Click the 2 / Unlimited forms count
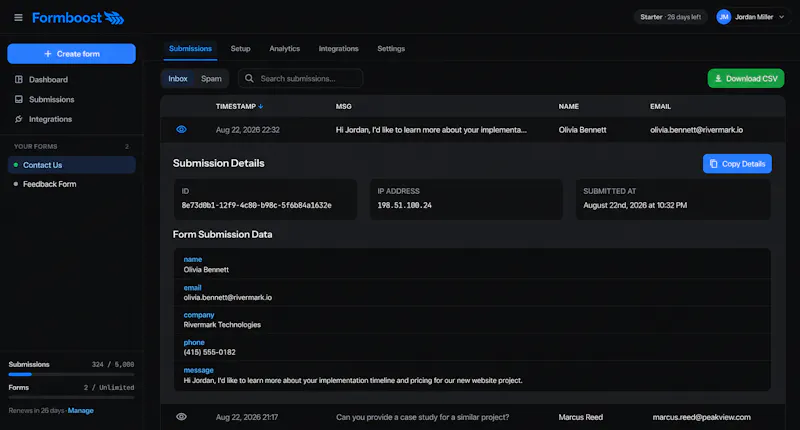This screenshot has width=800, height=430. pyautogui.click(x=109, y=388)
